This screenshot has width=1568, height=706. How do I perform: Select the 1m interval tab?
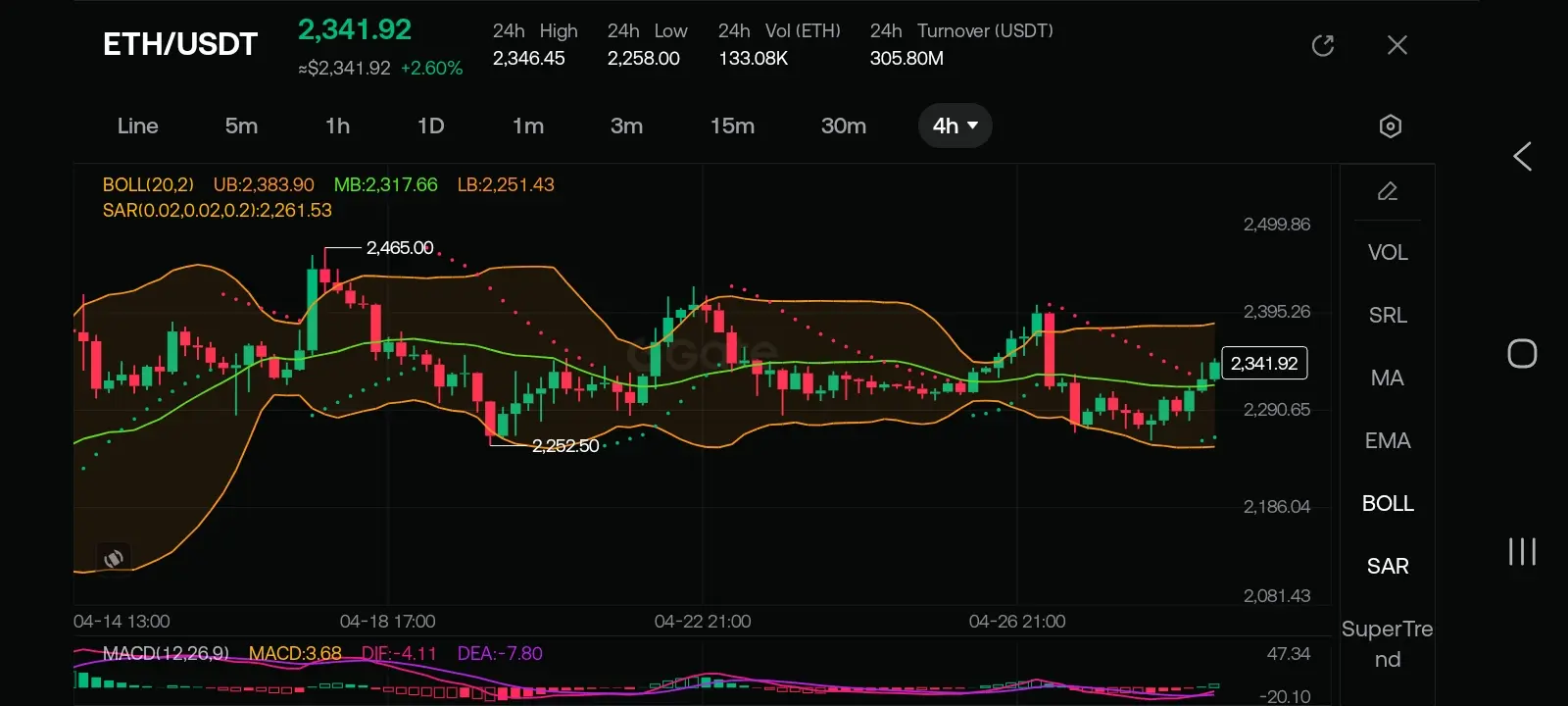pyautogui.click(x=528, y=126)
